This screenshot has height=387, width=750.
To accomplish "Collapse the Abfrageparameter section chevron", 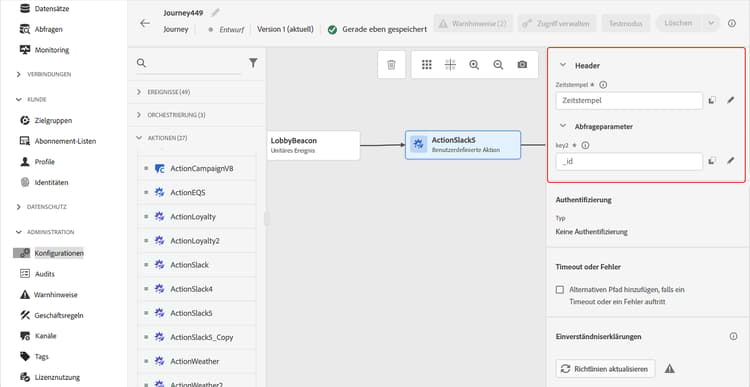I will pyautogui.click(x=563, y=126).
